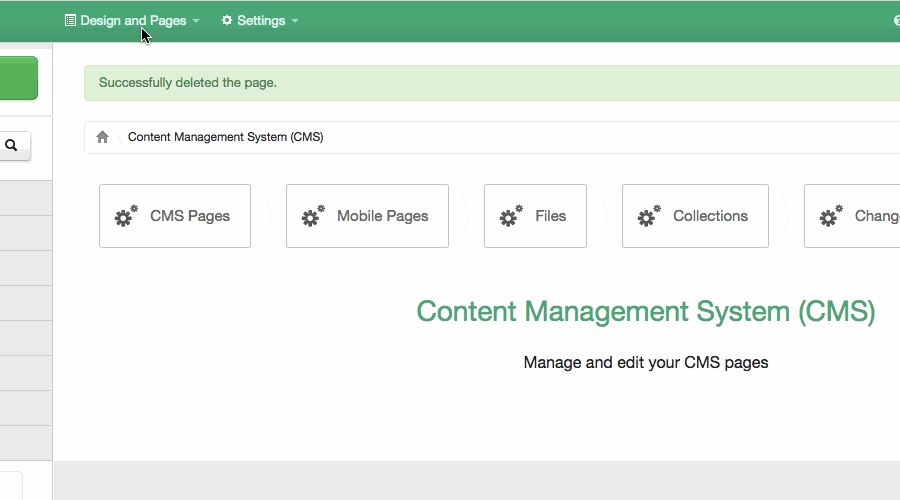Open the Settings menu

pos(260,21)
